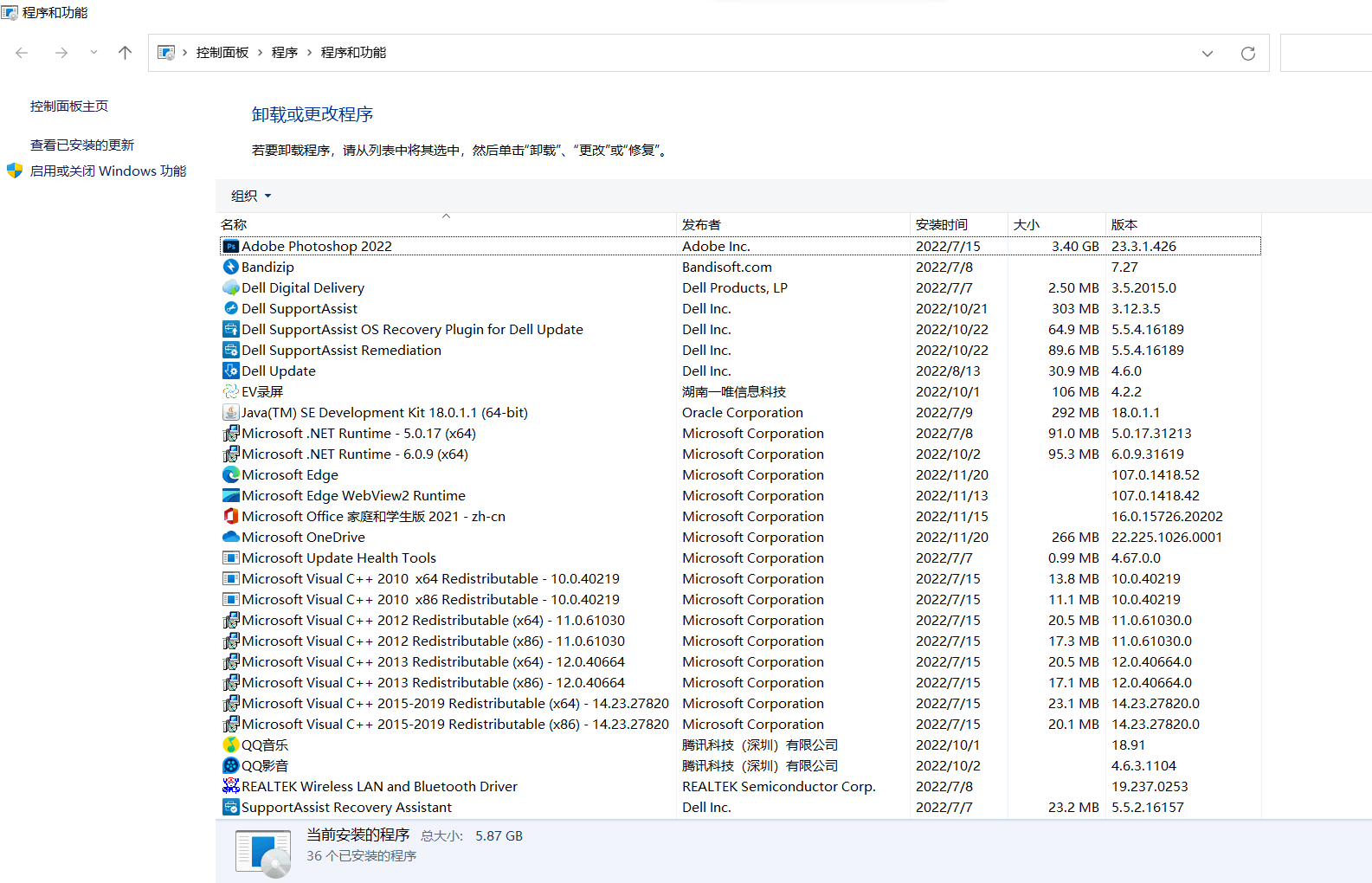Click the .NET Runtime 5.0.17 icon
This screenshot has width=1372, height=883.
click(231, 434)
